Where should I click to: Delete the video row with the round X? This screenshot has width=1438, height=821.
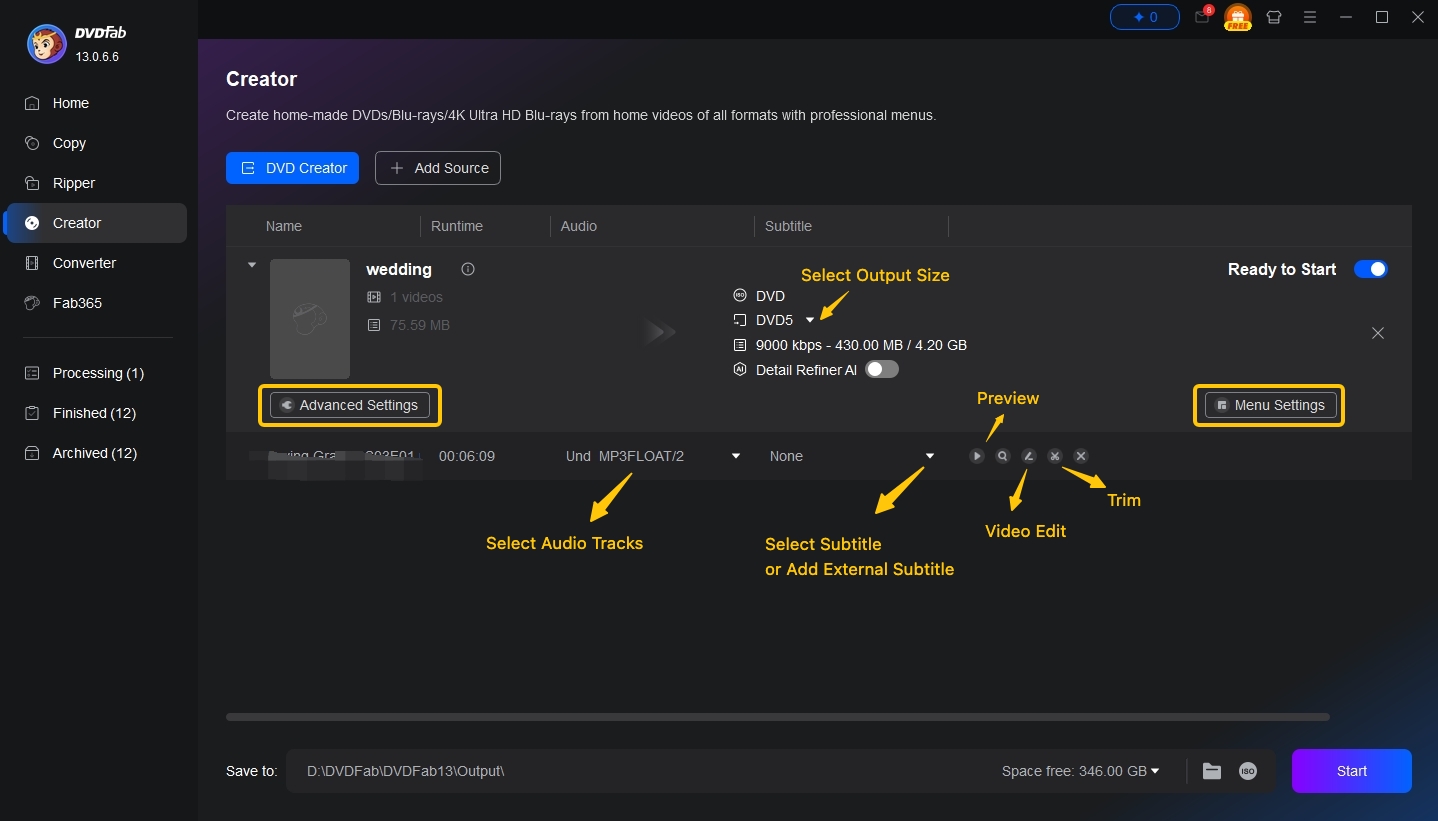1081,456
